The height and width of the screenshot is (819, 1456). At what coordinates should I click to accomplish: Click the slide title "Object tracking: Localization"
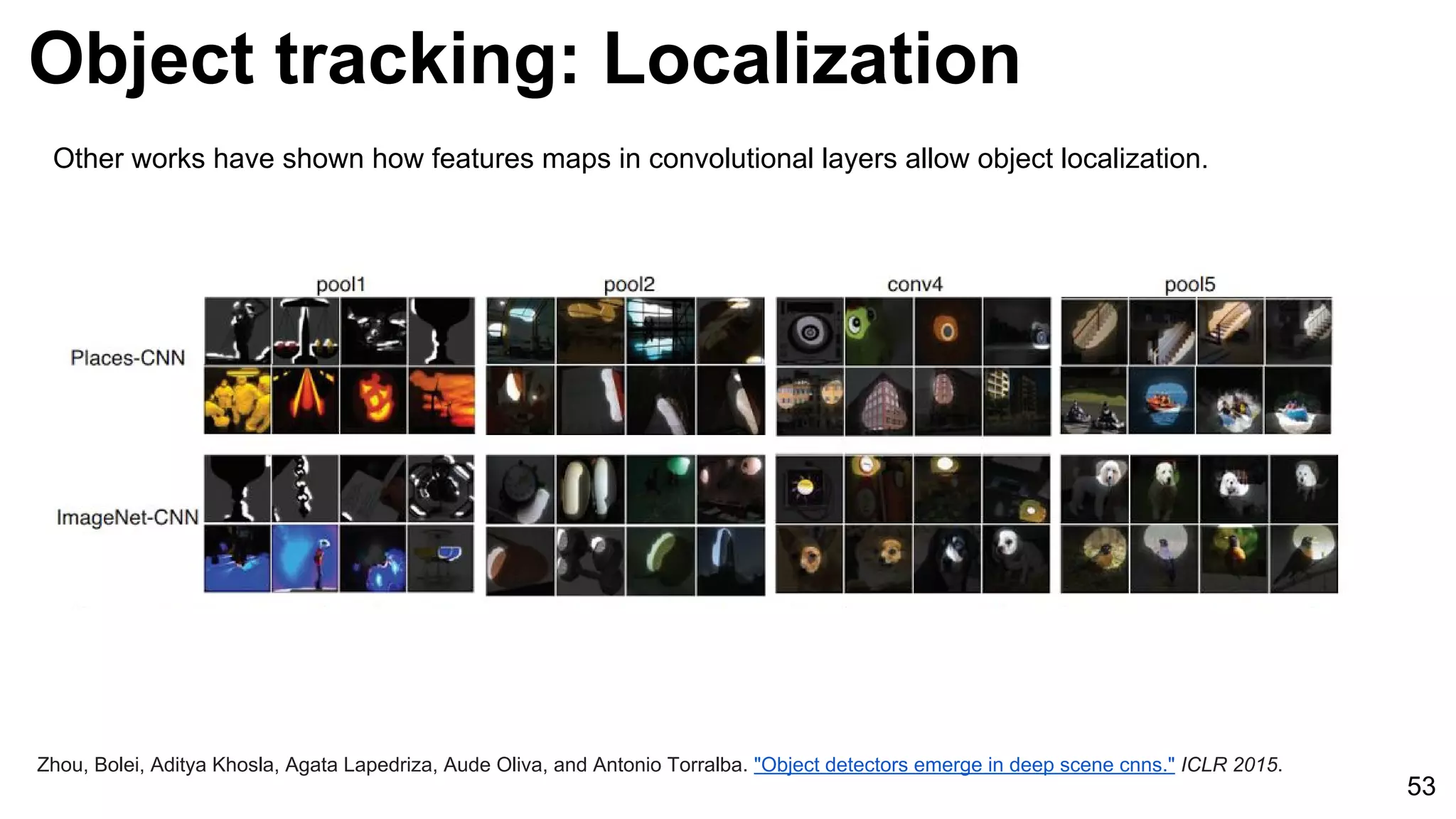pyautogui.click(x=525, y=60)
